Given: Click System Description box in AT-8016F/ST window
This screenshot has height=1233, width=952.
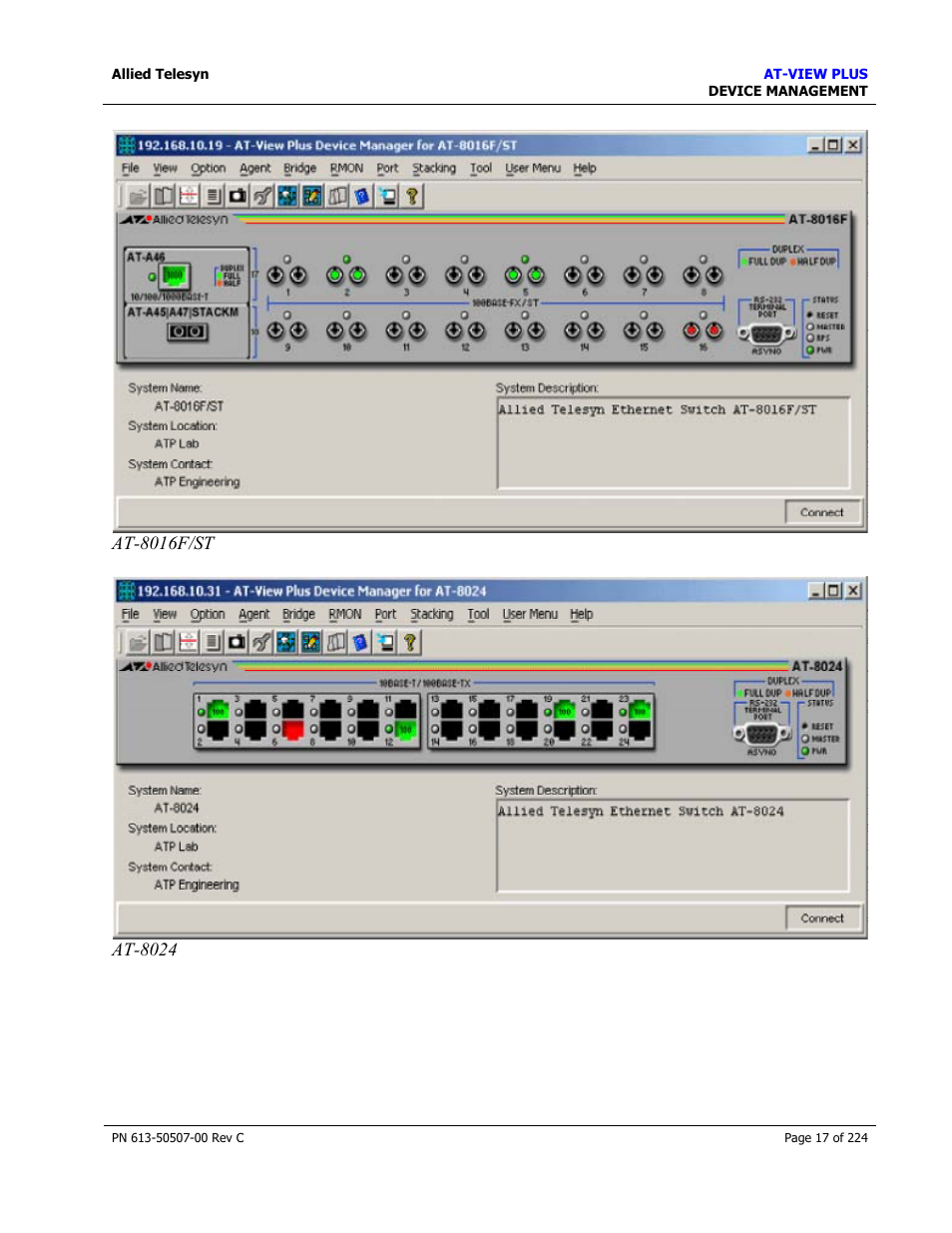Looking at the screenshot, I should pos(674,443).
